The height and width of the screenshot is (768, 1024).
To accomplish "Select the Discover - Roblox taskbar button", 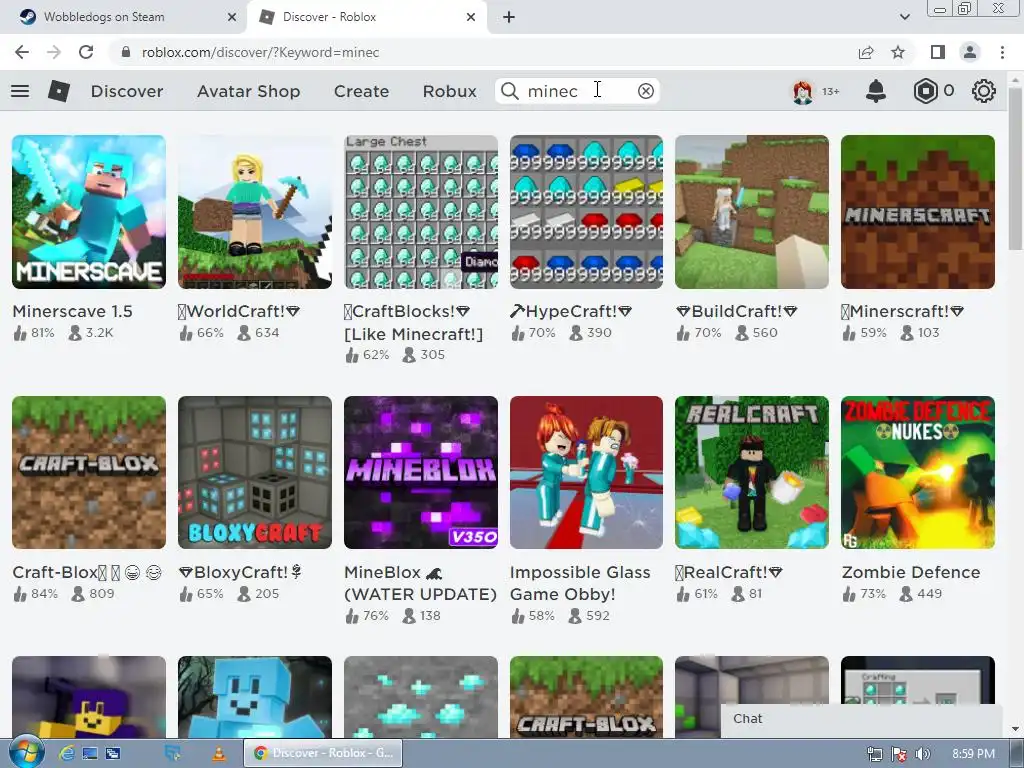I will coord(323,753).
